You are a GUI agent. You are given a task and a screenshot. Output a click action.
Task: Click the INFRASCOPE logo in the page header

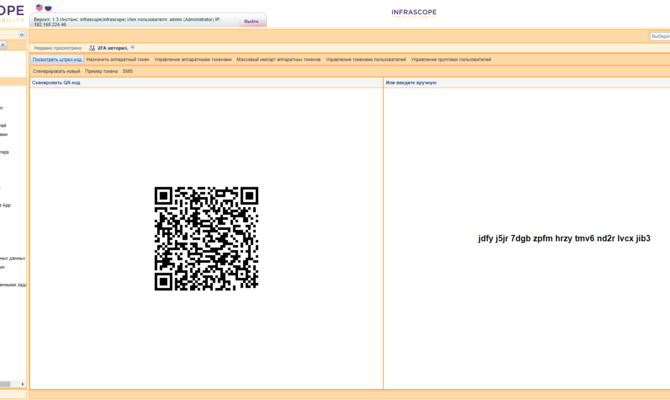click(414, 13)
